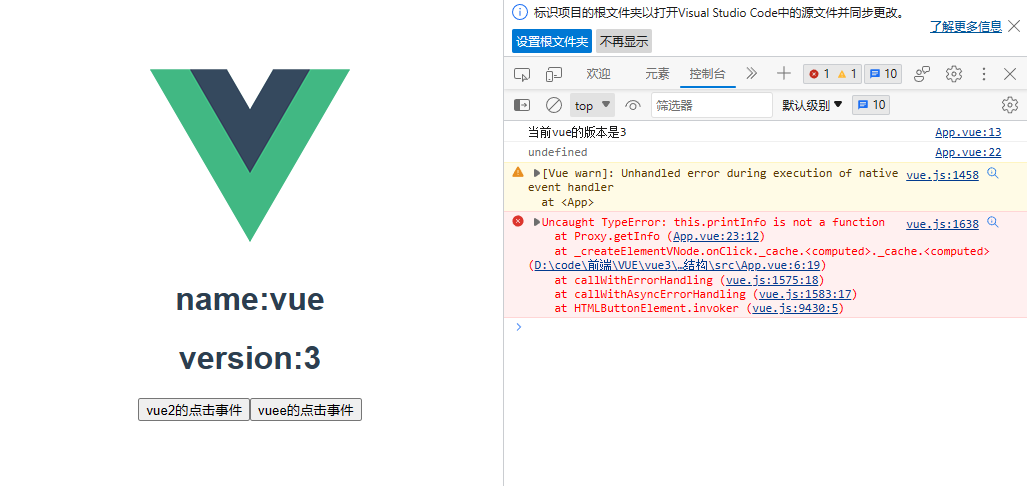Image resolution: width=1027 pixels, height=486 pixels.
Task: Click the issues count 10 in console toolbar
Action: coord(871,105)
